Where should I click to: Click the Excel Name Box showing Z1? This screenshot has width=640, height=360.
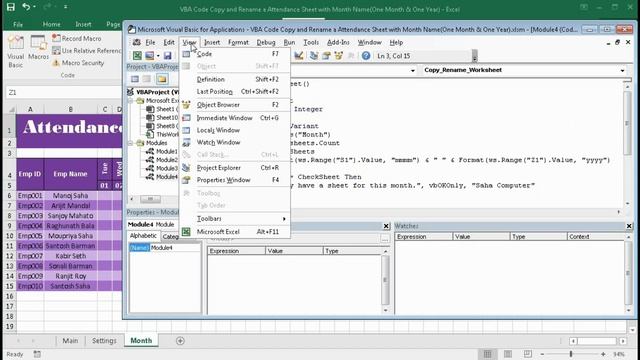[x=63, y=93]
